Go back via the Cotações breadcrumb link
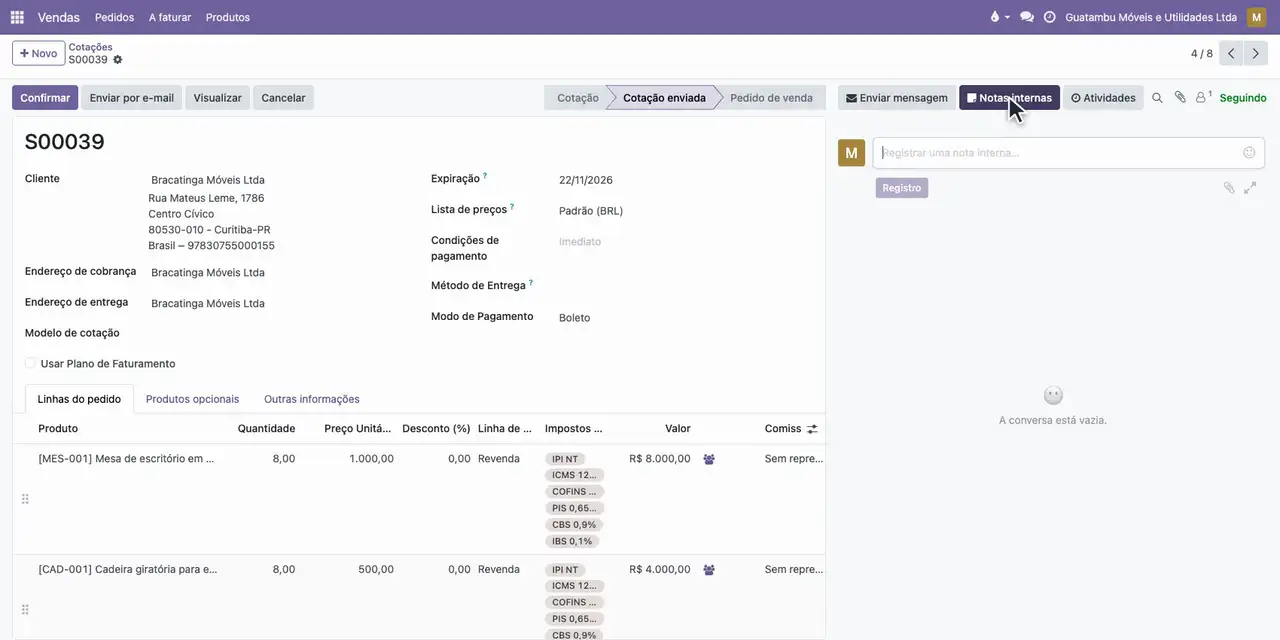The height and width of the screenshot is (640, 1280). 90,47
